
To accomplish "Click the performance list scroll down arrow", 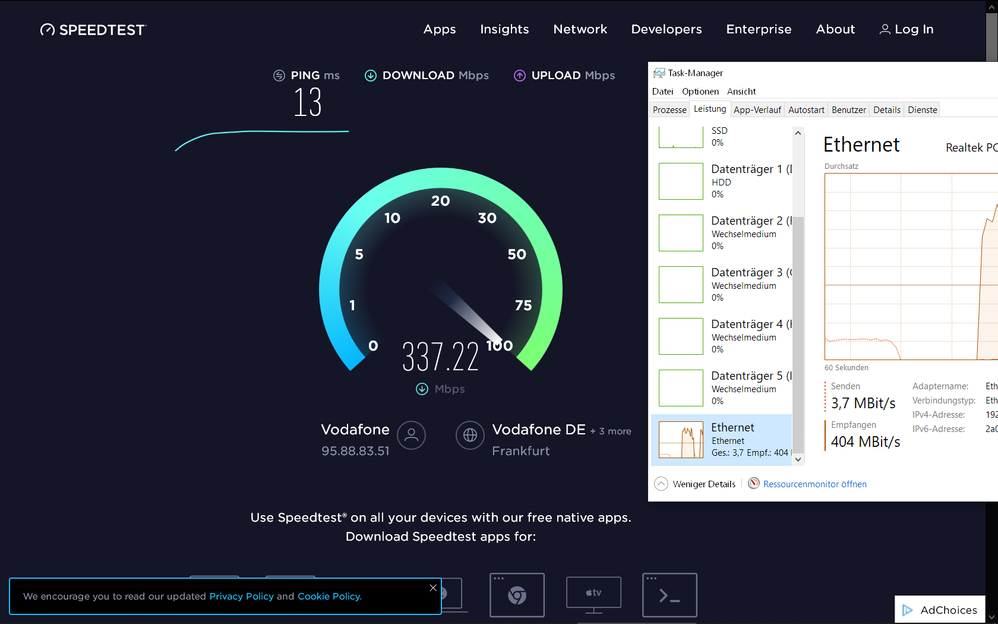I will point(798,459).
